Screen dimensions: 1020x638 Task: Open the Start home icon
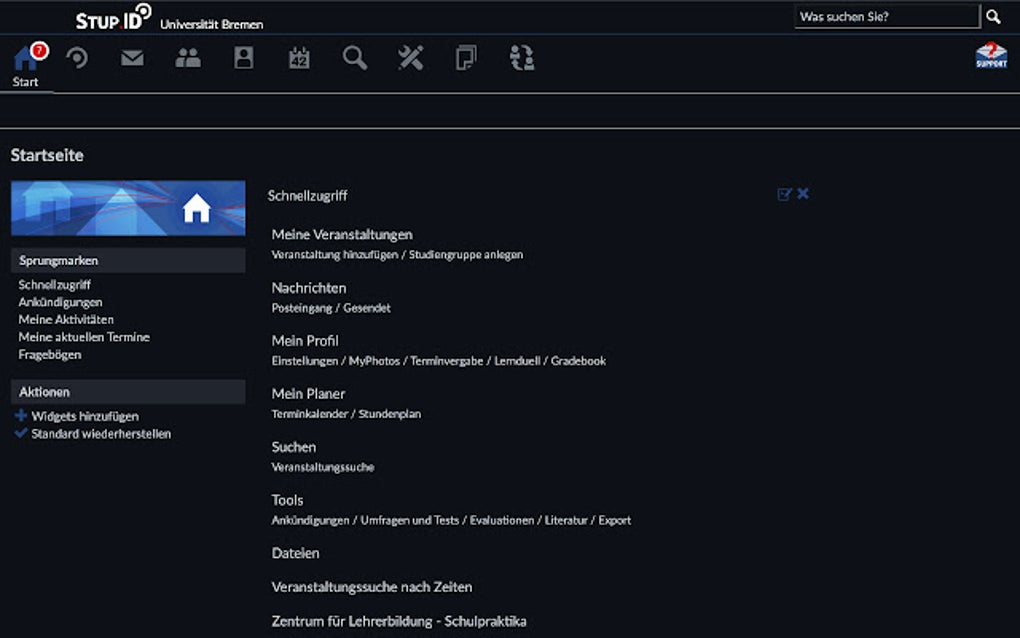[x=25, y=59]
